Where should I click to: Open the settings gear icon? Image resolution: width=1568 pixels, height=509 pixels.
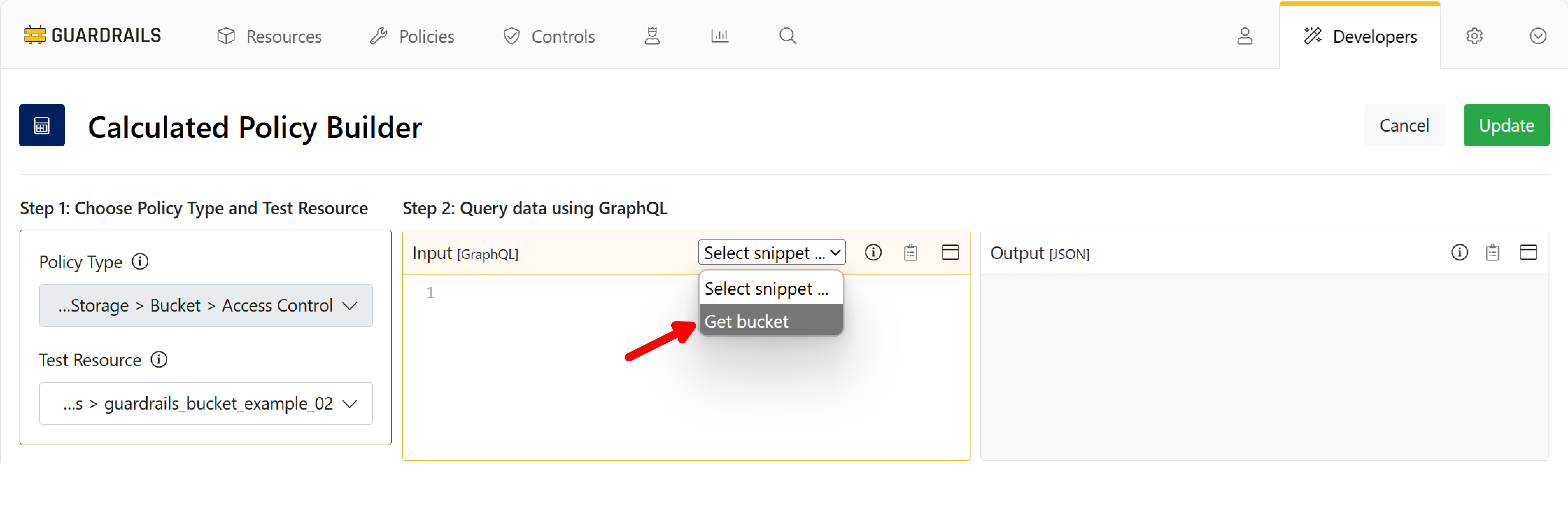tap(1474, 36)
